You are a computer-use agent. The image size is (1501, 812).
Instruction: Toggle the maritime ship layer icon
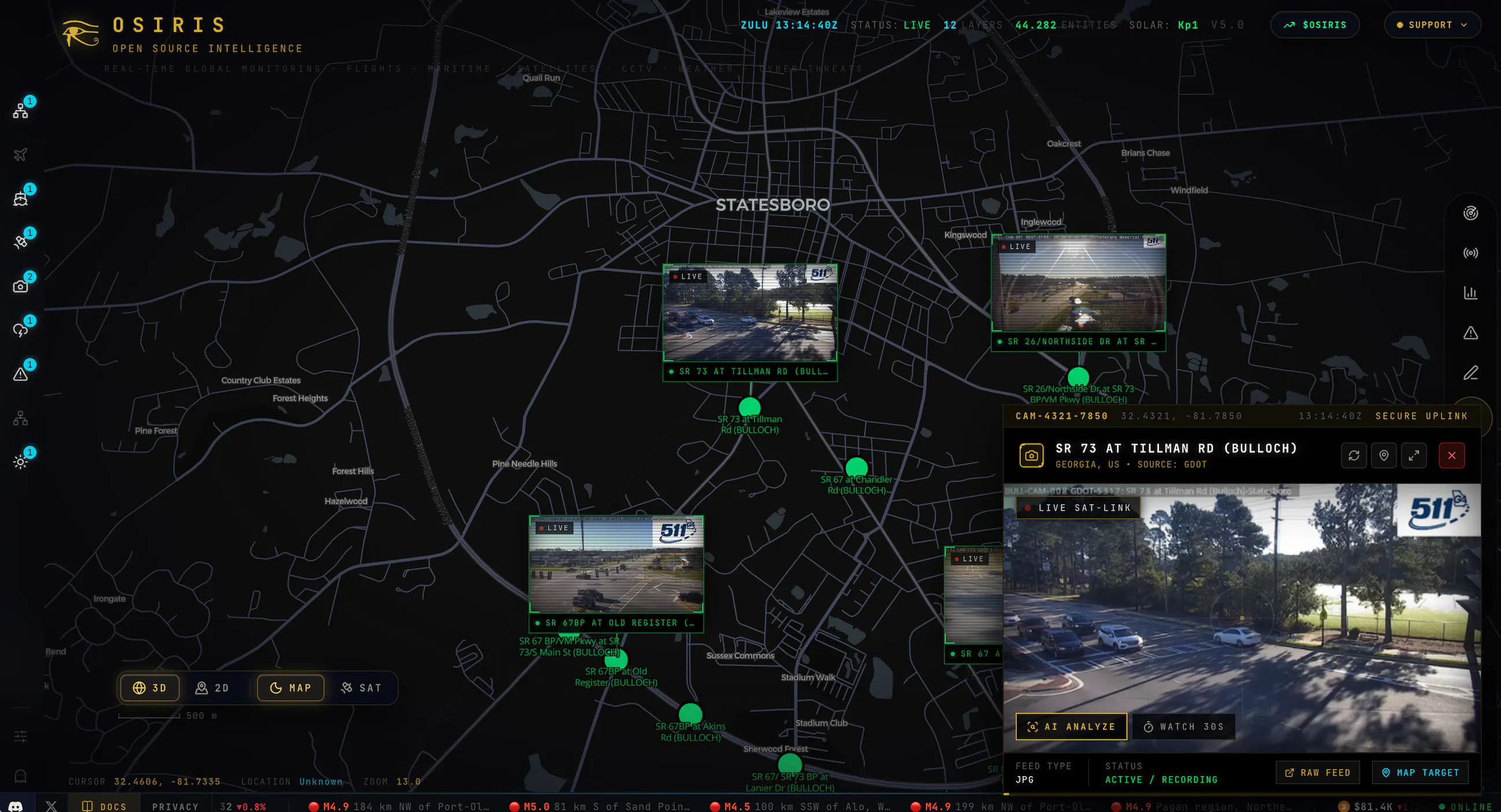(x=20, y=198)
